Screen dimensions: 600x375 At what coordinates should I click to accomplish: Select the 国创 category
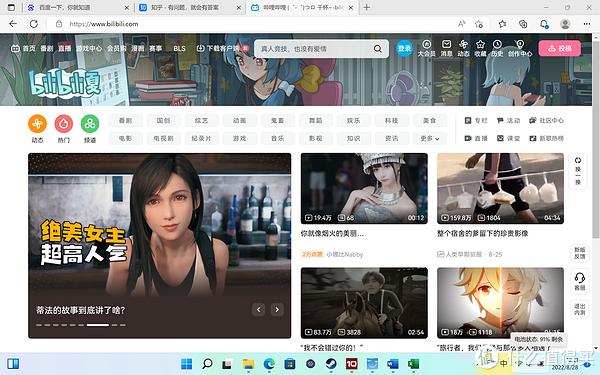tap(163, 121)
